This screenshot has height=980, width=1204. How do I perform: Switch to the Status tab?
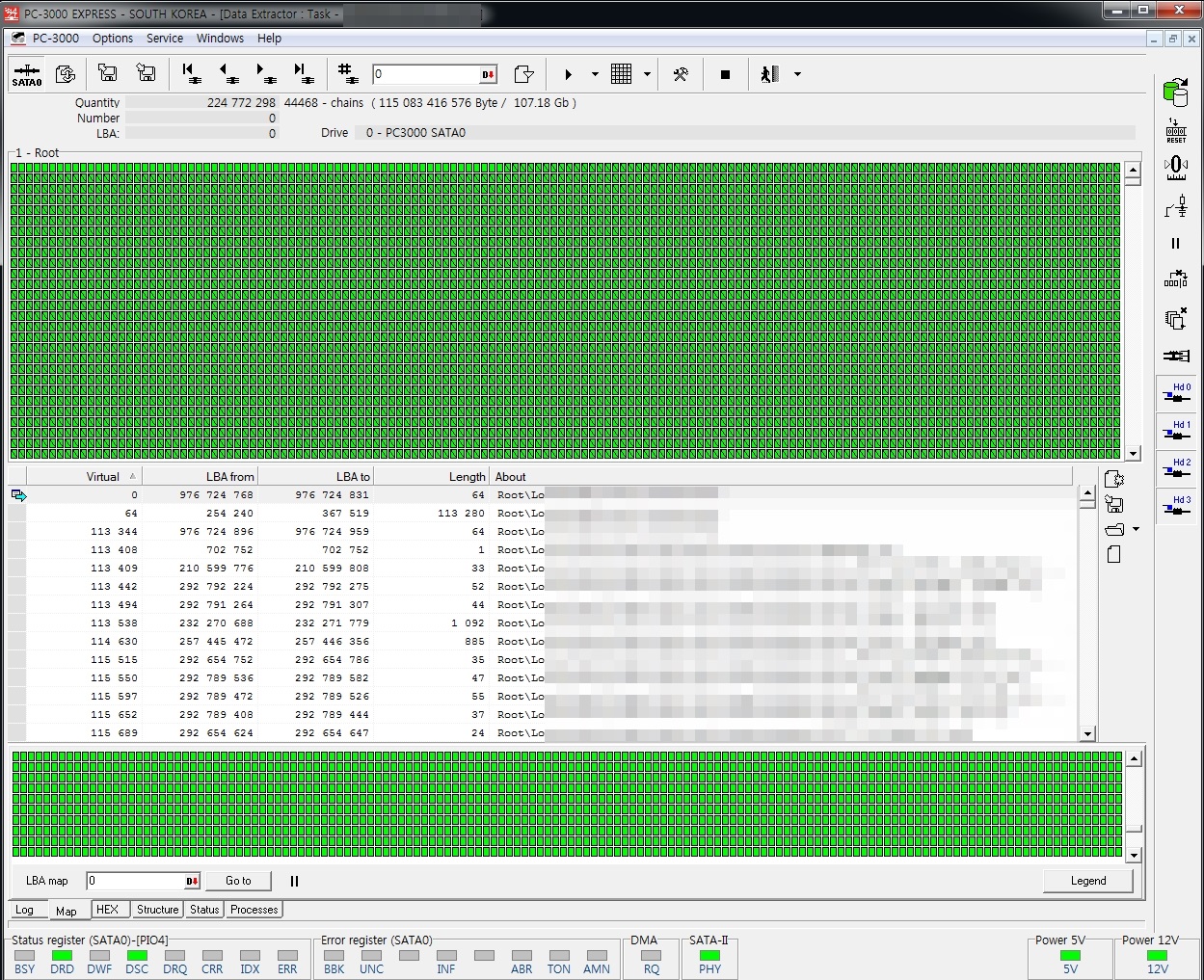(204, 910)
